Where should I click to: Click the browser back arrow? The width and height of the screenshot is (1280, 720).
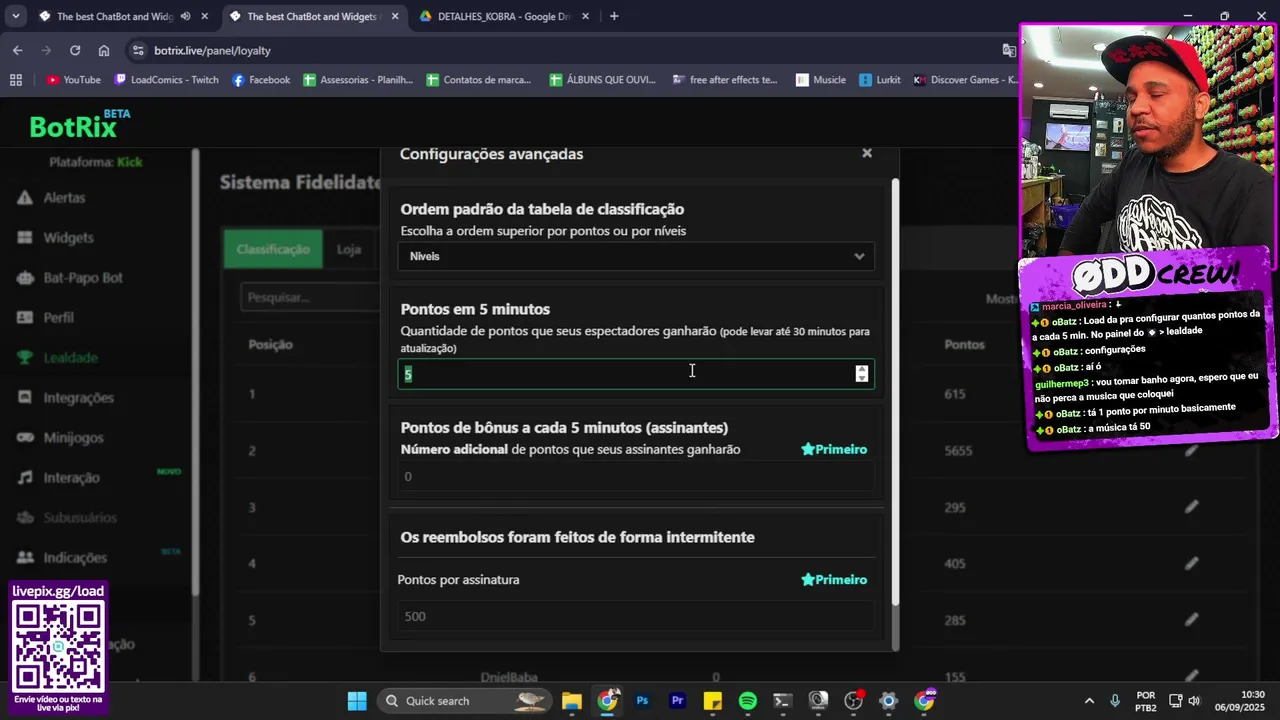tap(18, 50)
